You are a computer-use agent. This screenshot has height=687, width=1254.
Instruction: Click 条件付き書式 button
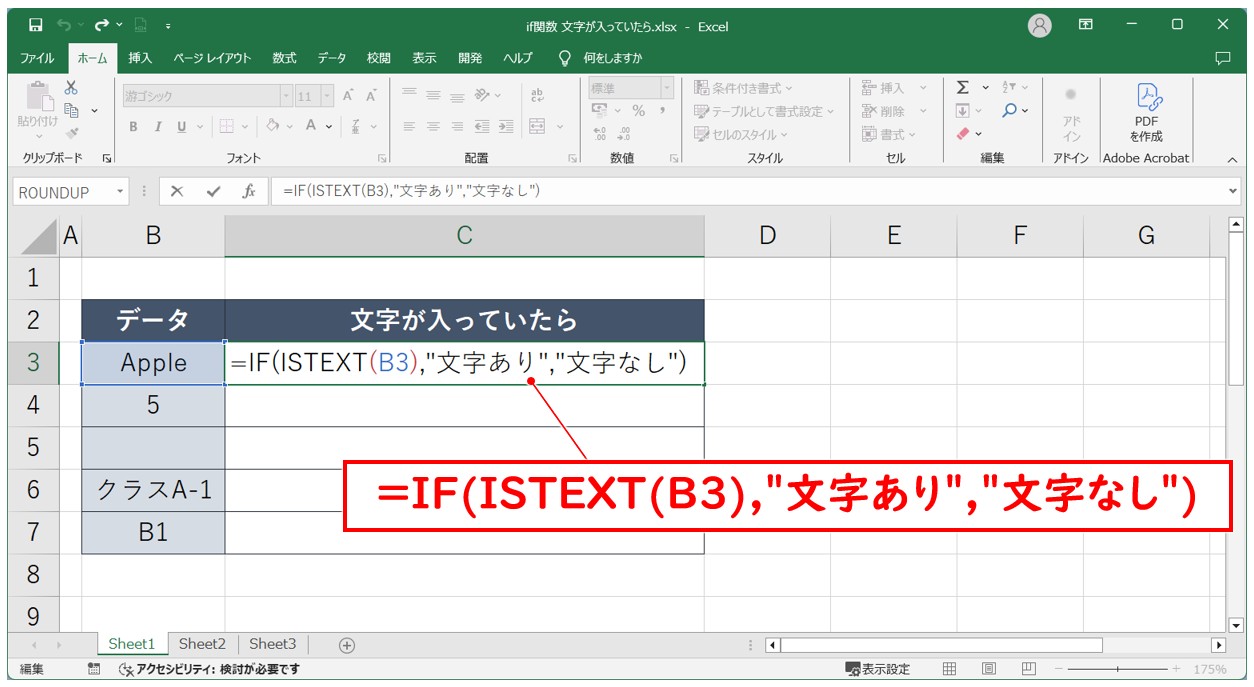point(744,88)
